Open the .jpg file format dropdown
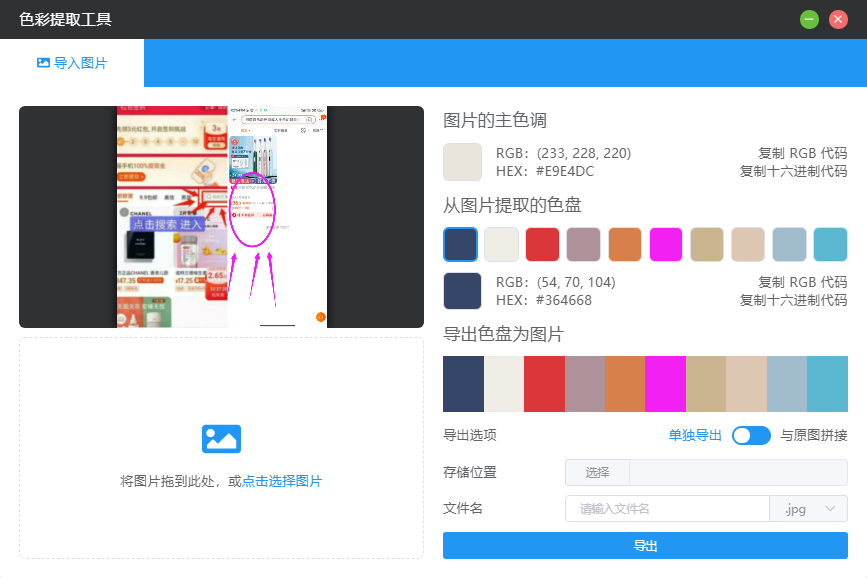Image resolution: width=867 pixels, height=578 pixels. click(808, 508)
